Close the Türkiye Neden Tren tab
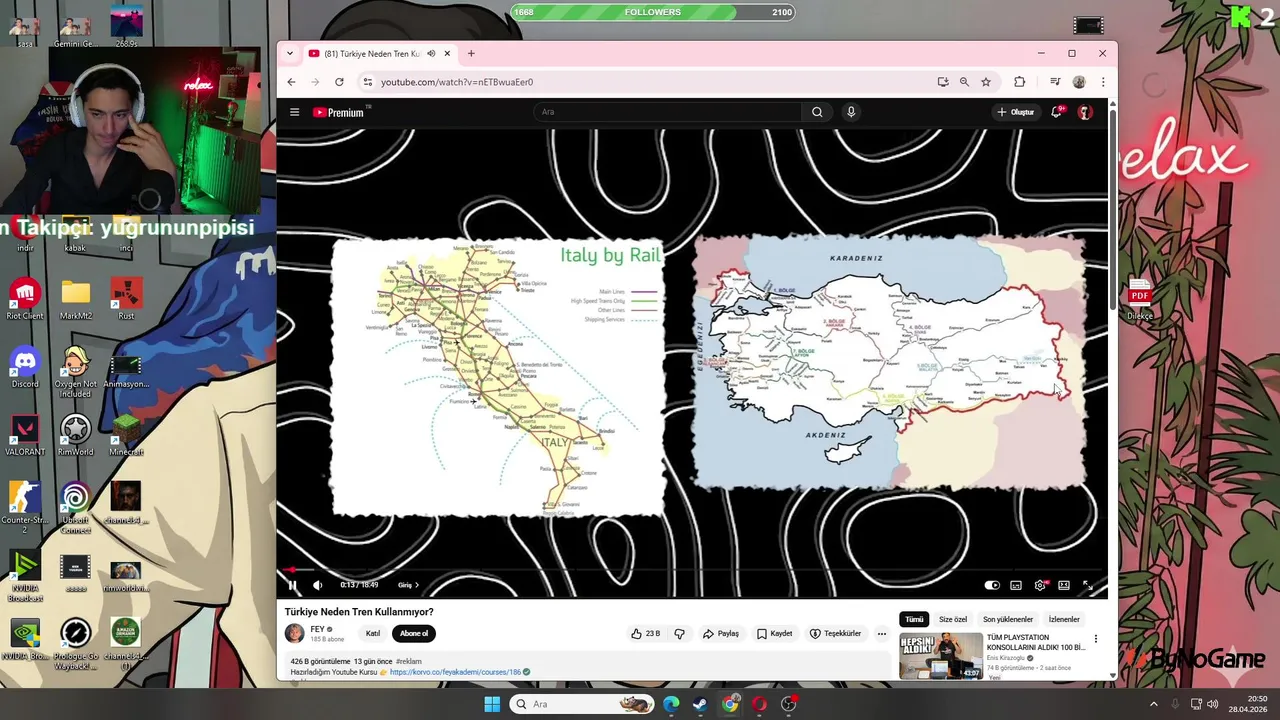The image size is (1280, 720). pos(447,53)
